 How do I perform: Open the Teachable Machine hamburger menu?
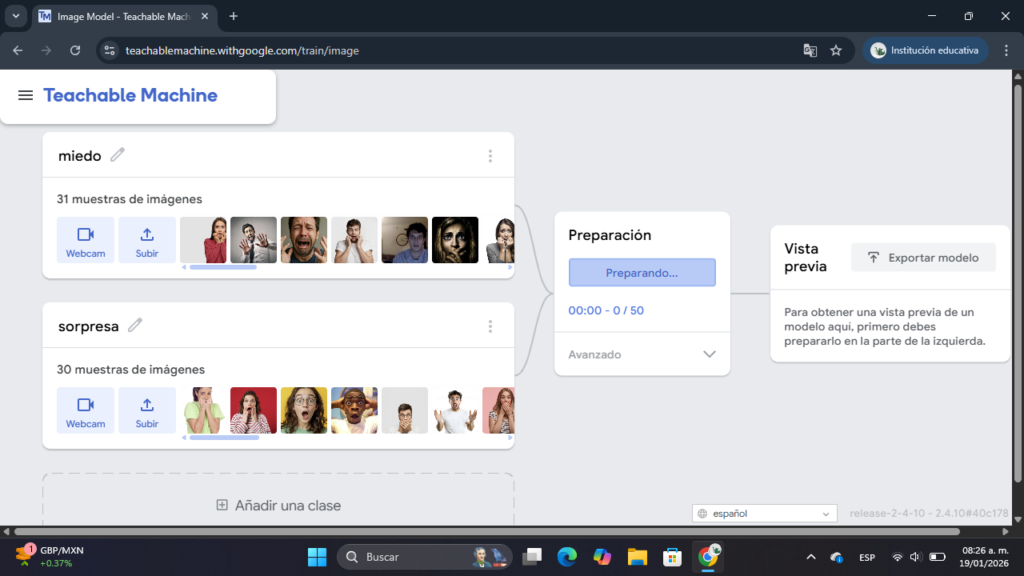pos(26,96)
